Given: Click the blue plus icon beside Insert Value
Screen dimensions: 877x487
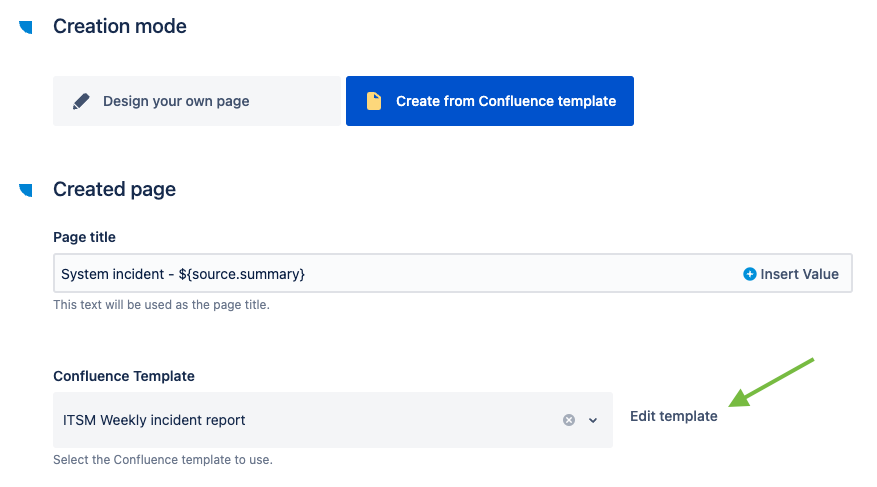Looking at the screenshot, I should 750,274.
